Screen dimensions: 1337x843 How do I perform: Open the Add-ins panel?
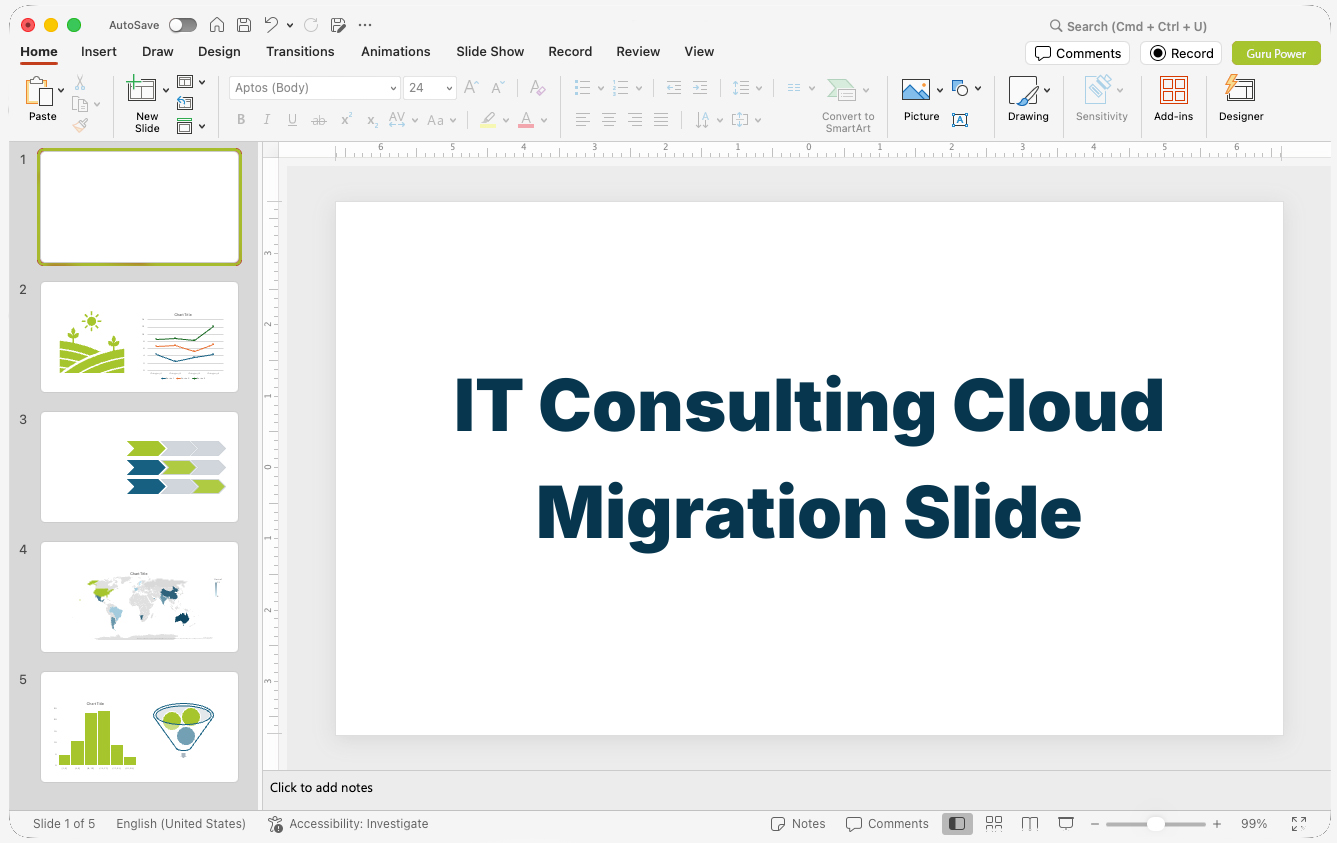point(1173,100)
